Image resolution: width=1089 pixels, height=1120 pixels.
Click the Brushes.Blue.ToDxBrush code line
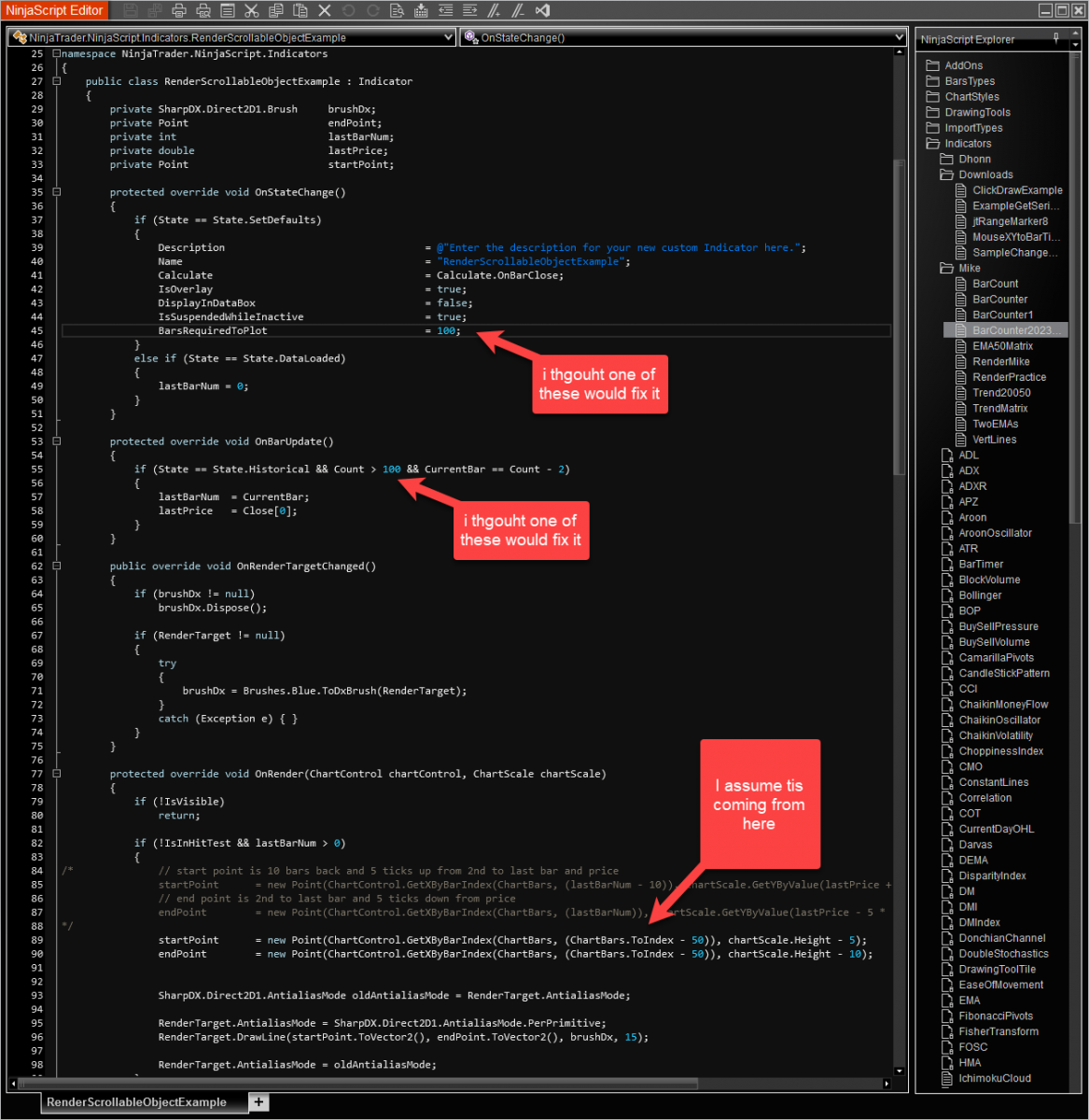pos(324,691)
